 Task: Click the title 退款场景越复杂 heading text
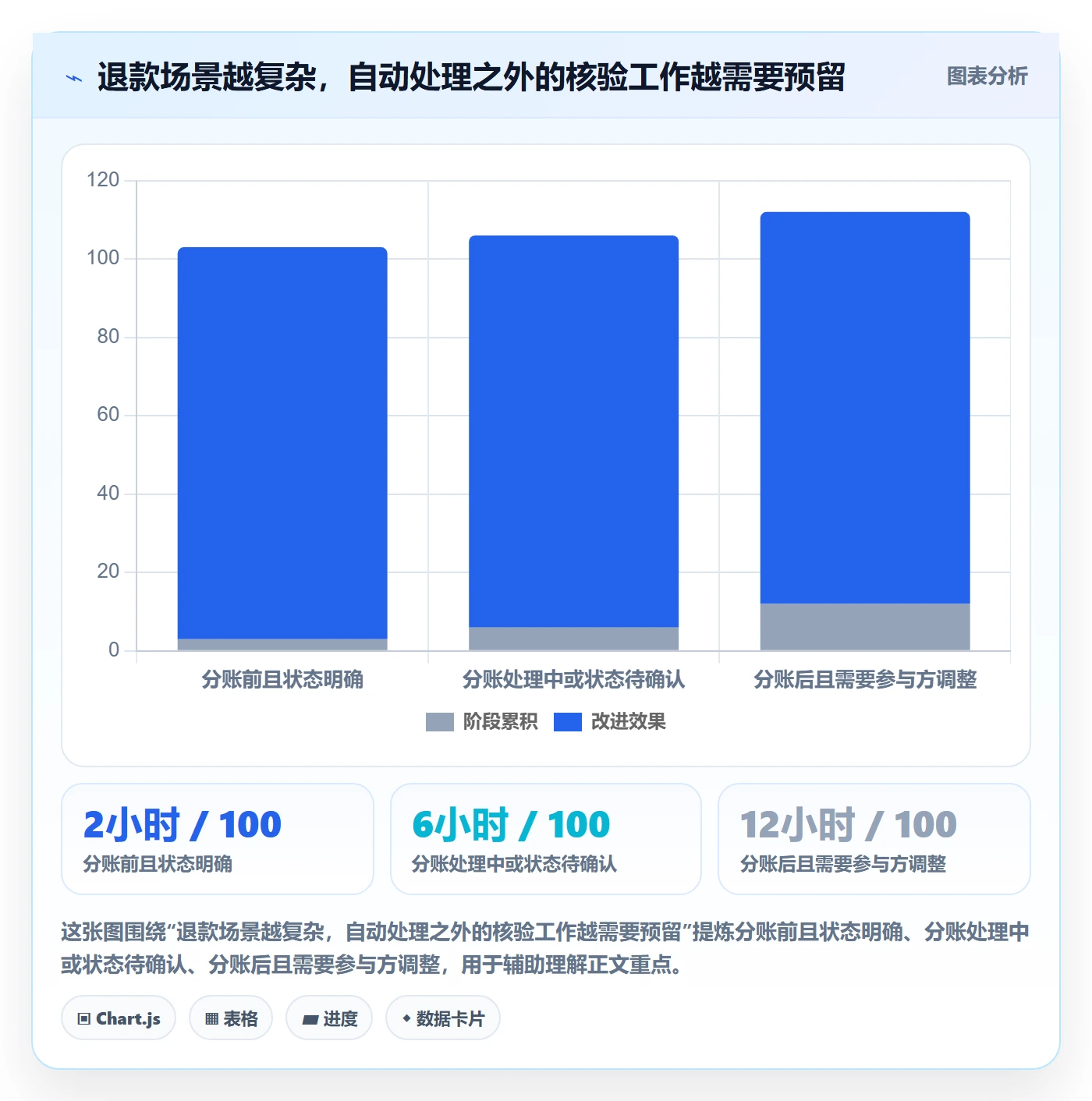[471, 77]
